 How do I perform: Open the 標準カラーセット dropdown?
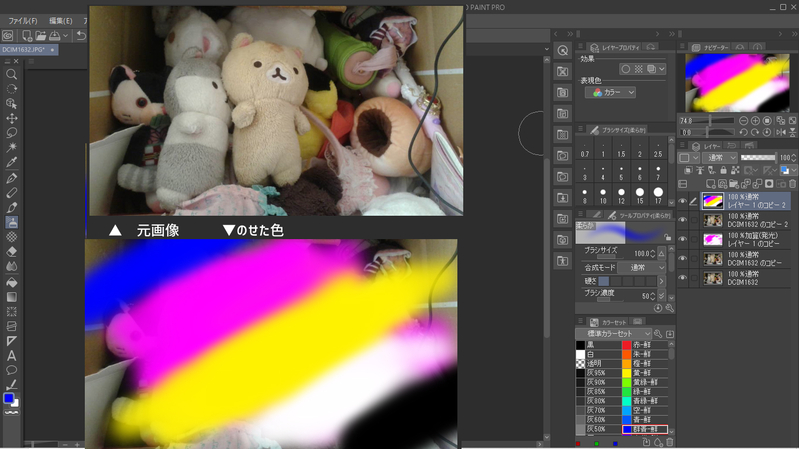[x=614, y=334]
